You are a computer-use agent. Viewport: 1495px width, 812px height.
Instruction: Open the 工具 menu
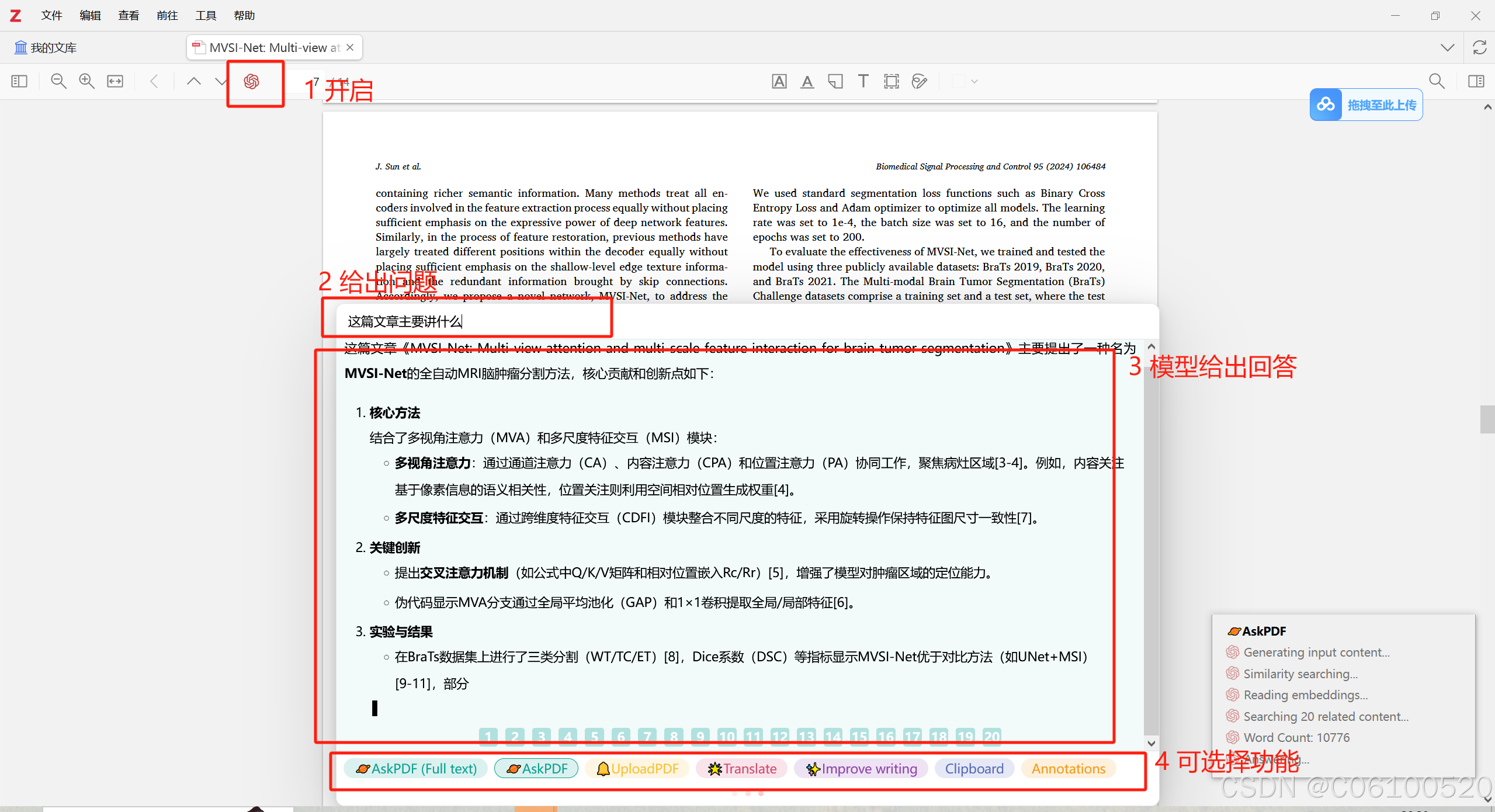206,15
